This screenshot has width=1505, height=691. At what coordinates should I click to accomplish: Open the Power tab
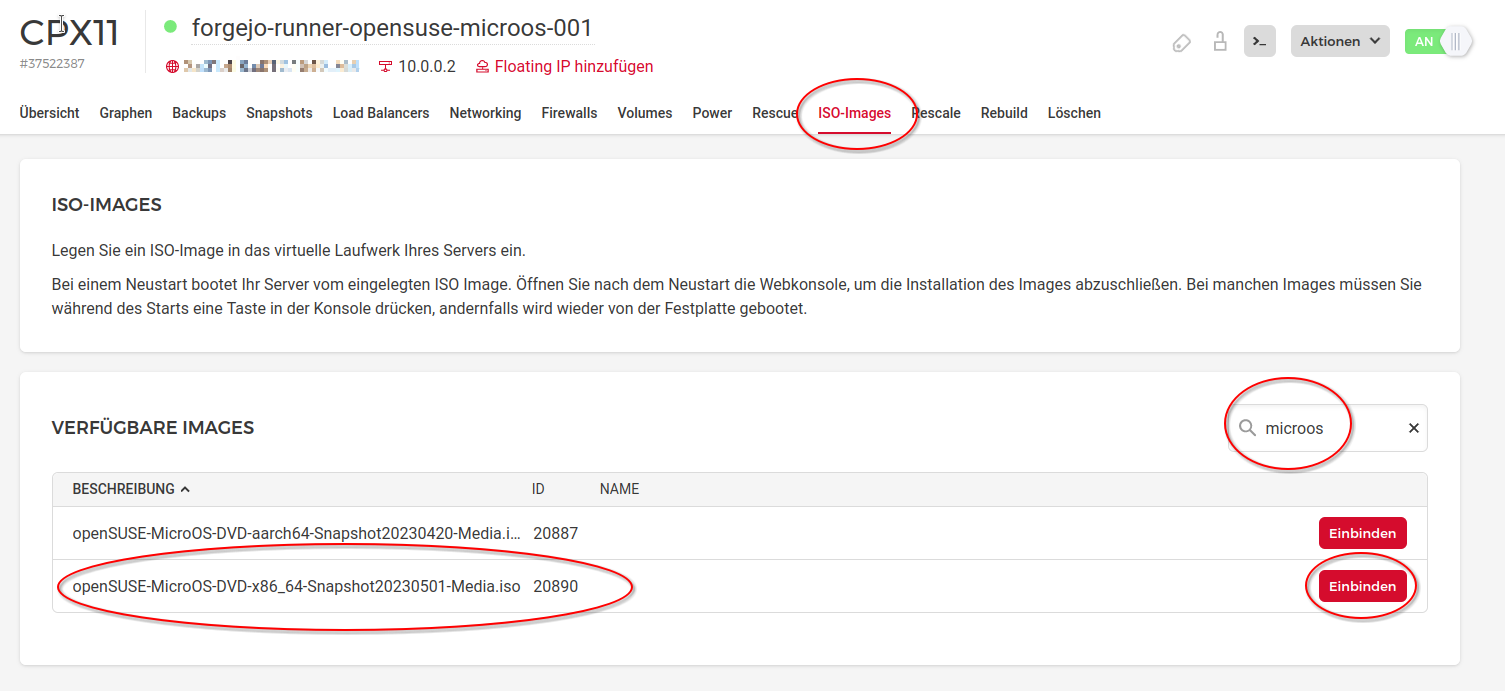tap(712, 113)
